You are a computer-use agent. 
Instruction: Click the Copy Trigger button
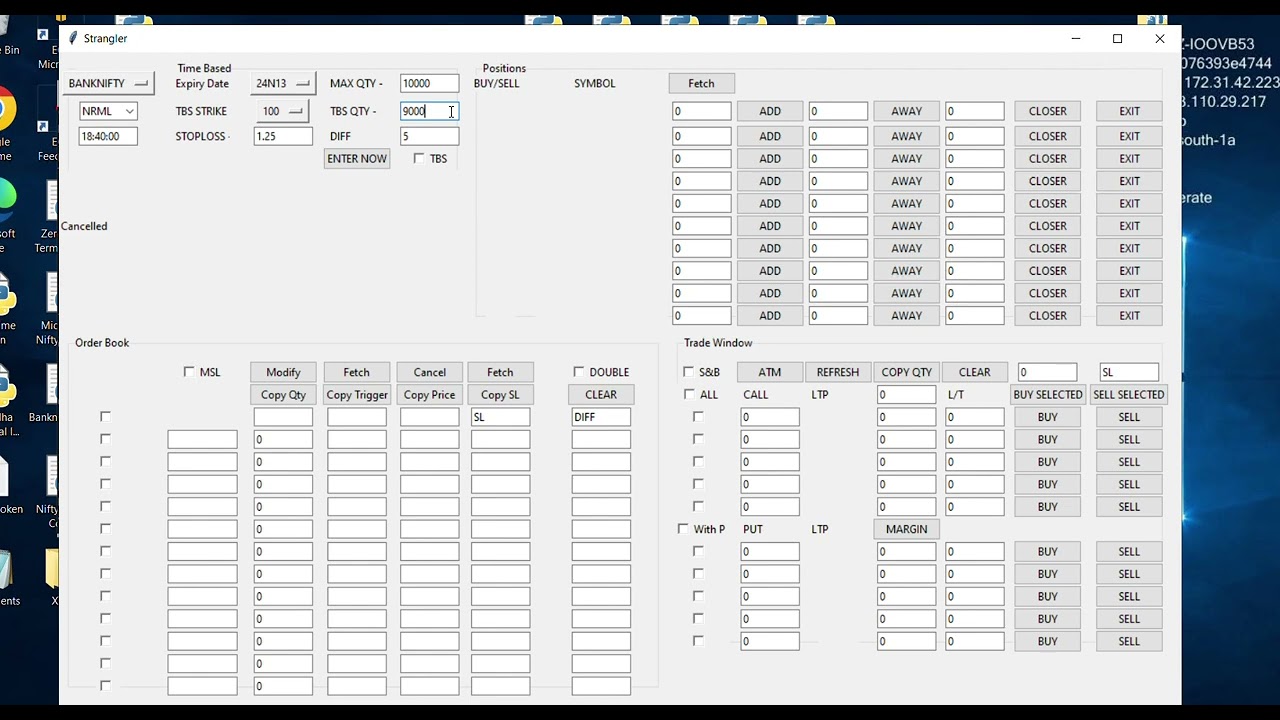(356, 395)
